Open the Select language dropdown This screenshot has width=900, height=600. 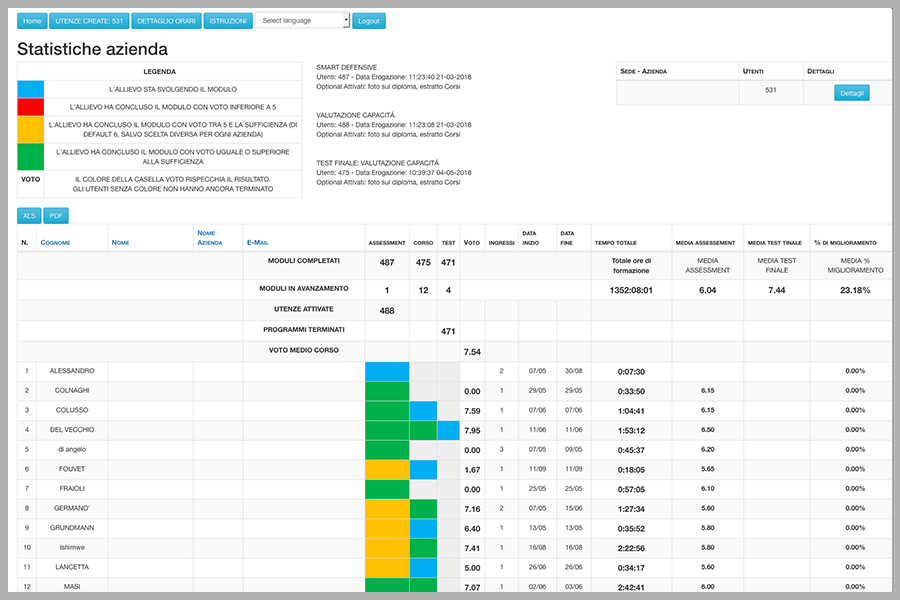coord(302,20)
